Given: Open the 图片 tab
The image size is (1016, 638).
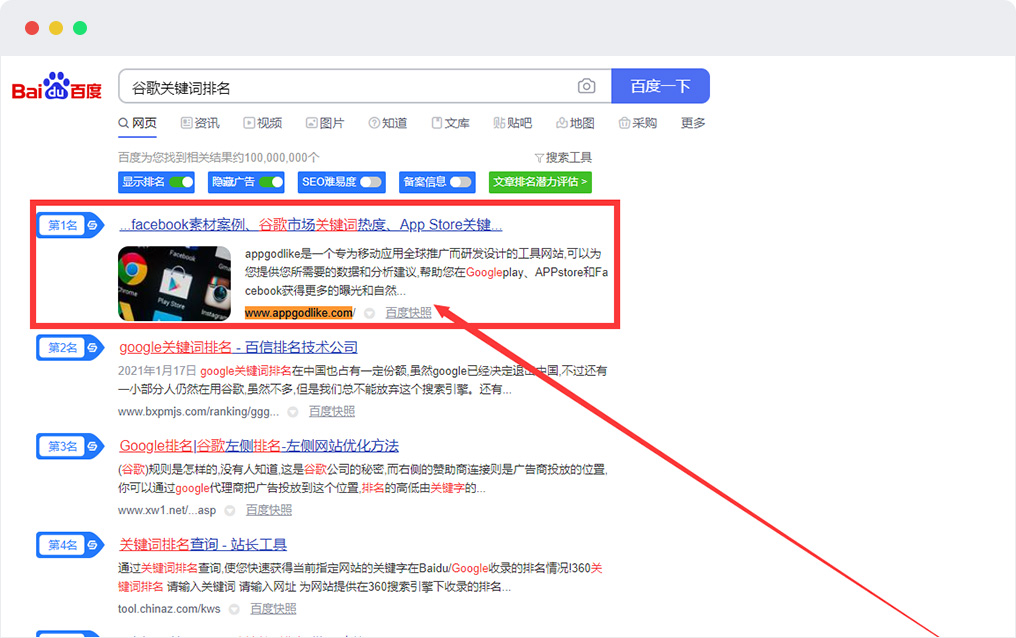Looking at the screenshot, I should (x=325, y=123).
